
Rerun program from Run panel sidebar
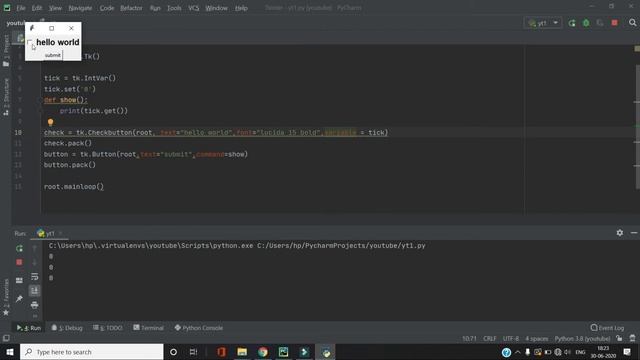(19, 249)
